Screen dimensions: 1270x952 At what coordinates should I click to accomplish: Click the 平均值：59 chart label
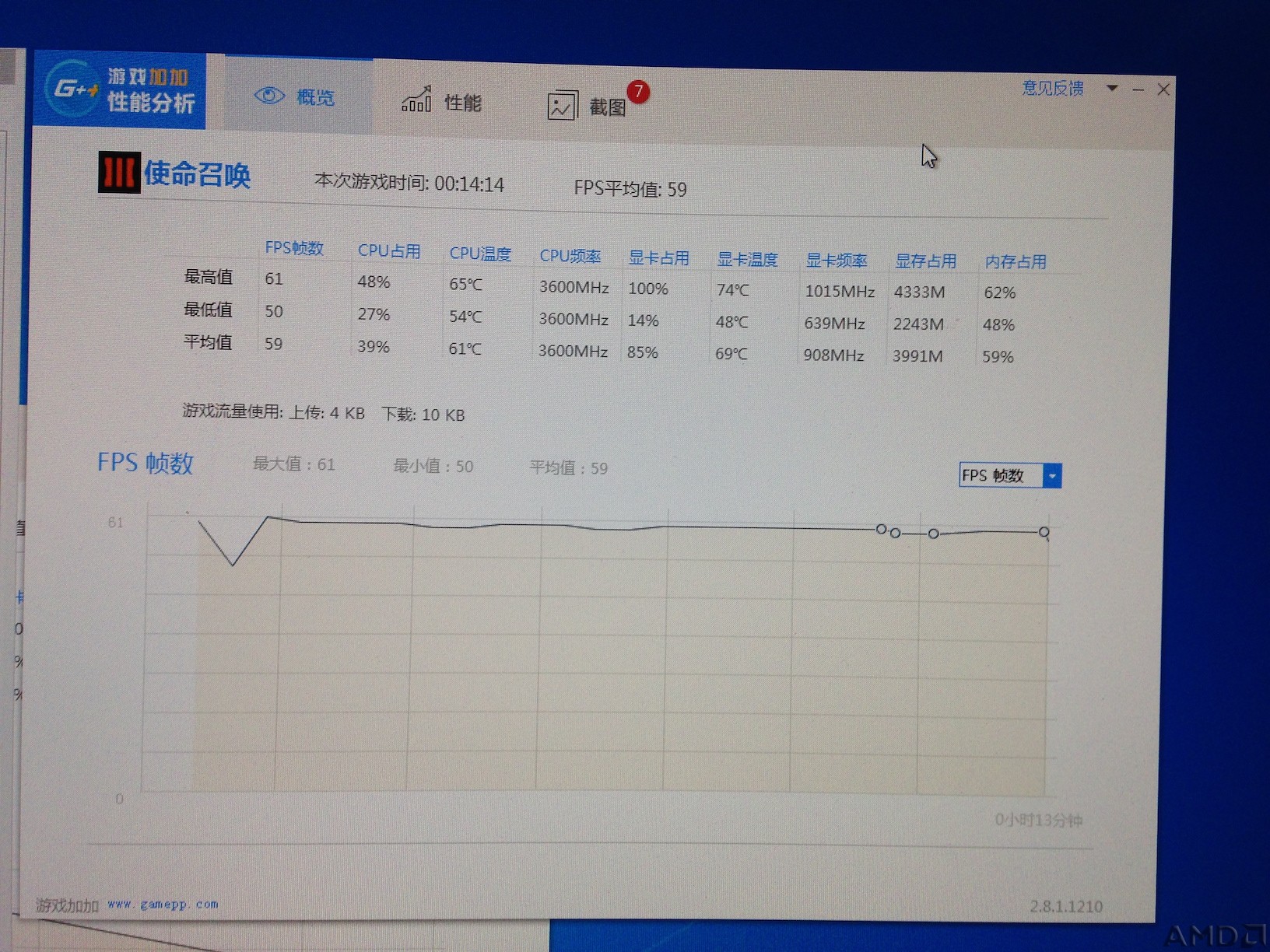pyautogui.click(x=568, y=467)
